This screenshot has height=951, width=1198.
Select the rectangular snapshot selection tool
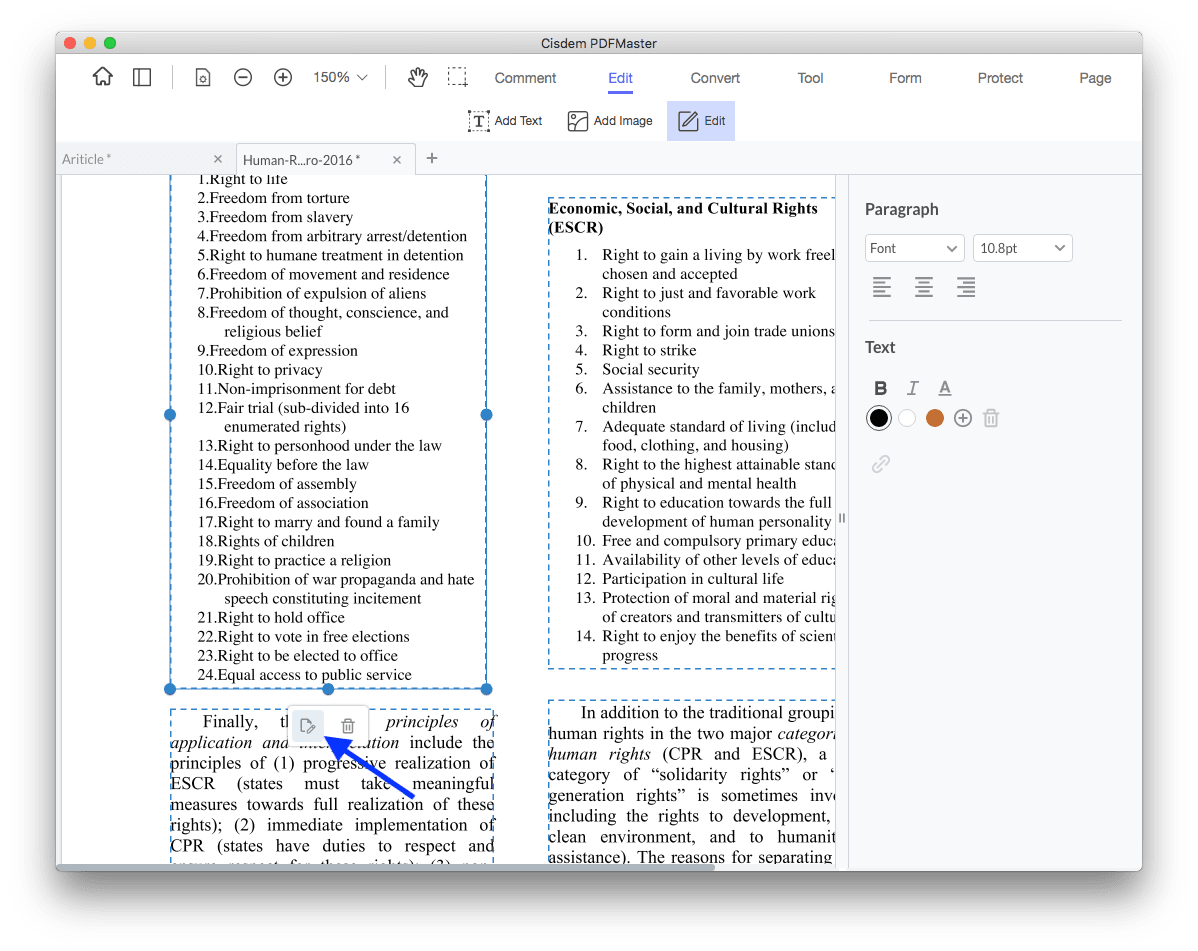coord(457,76)
